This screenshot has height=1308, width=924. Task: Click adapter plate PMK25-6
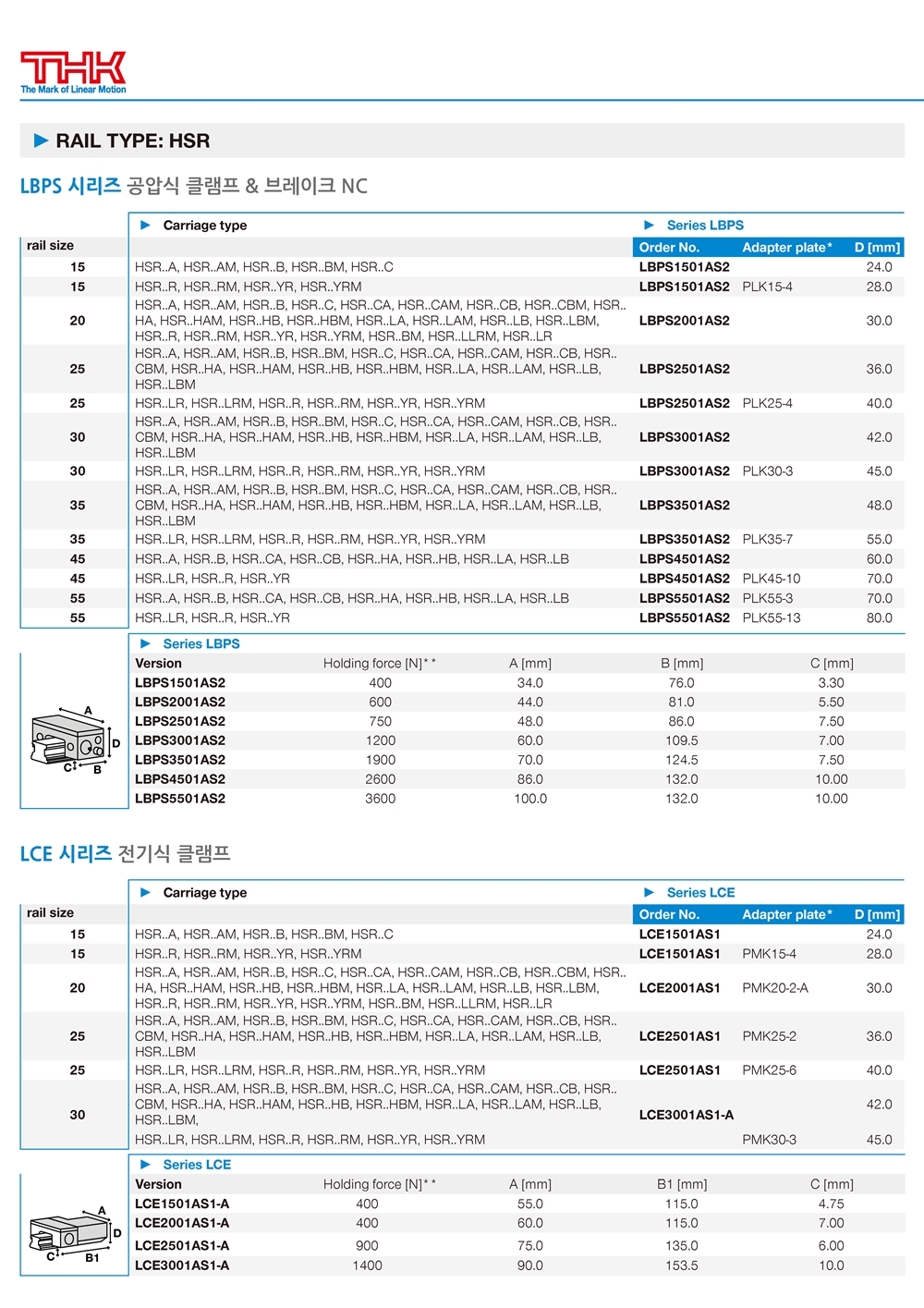[769, 1070]
